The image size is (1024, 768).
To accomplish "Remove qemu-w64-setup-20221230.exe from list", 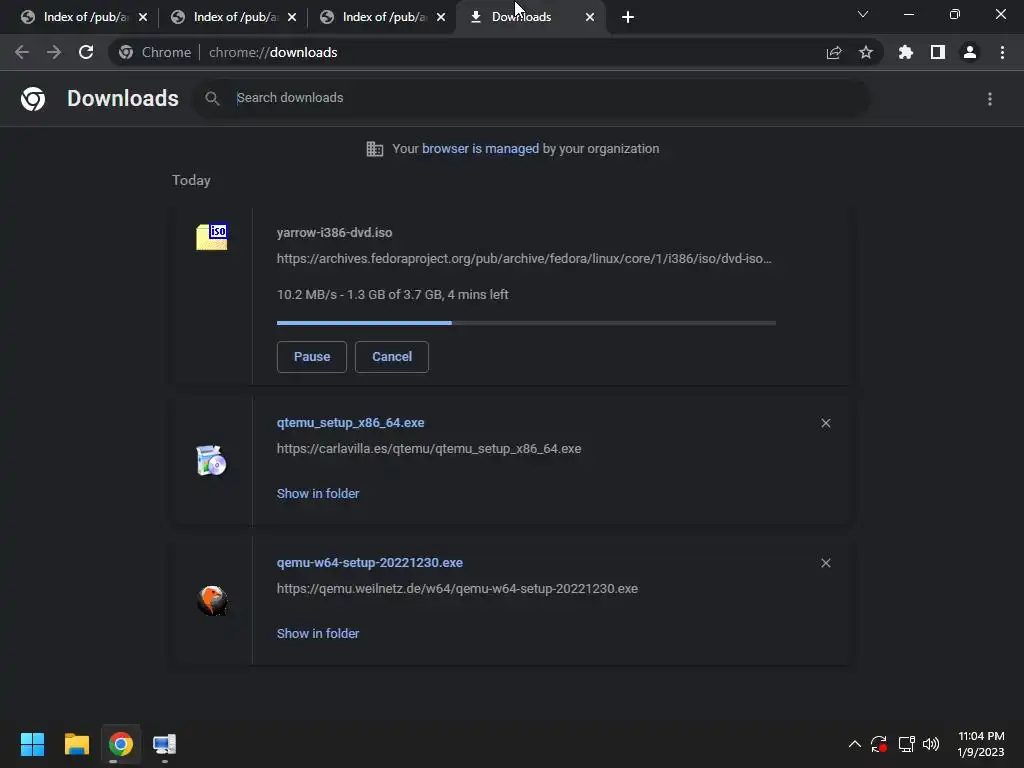I will click(825, 563).
